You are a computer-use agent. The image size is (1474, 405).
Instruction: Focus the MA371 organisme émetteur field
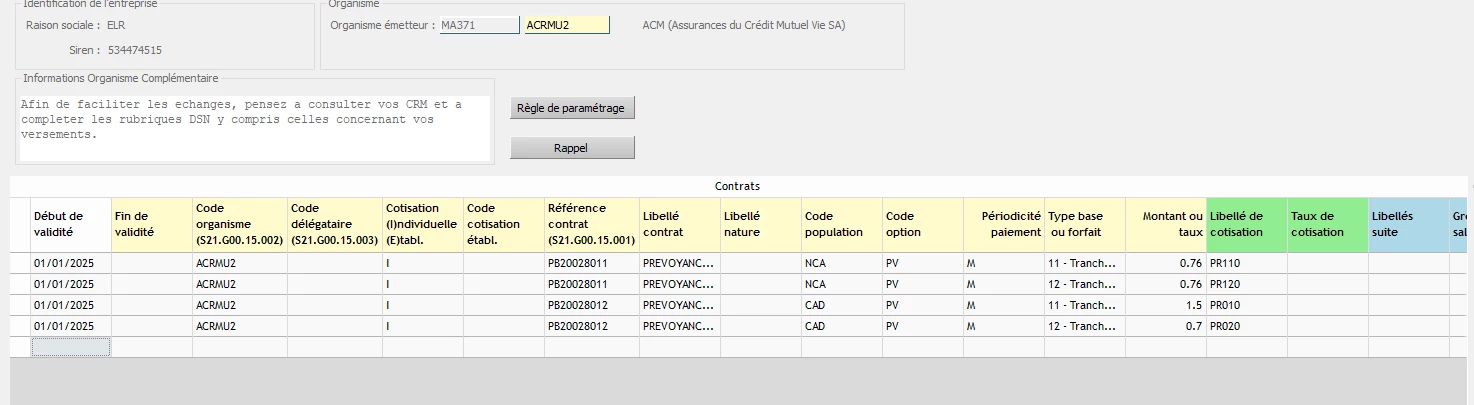click(479, 25)
